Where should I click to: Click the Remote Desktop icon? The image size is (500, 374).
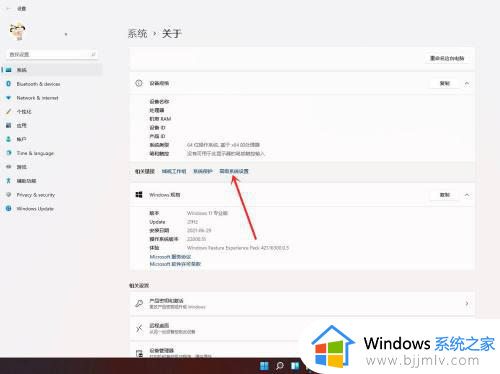point(139,328)
